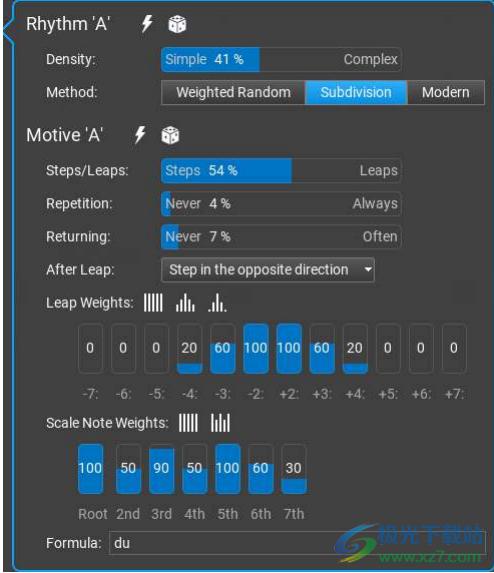Click the Density Simple/Complex slider
Image resolution: width=494 pixels, height=573 pixels.
pos(281,60)
